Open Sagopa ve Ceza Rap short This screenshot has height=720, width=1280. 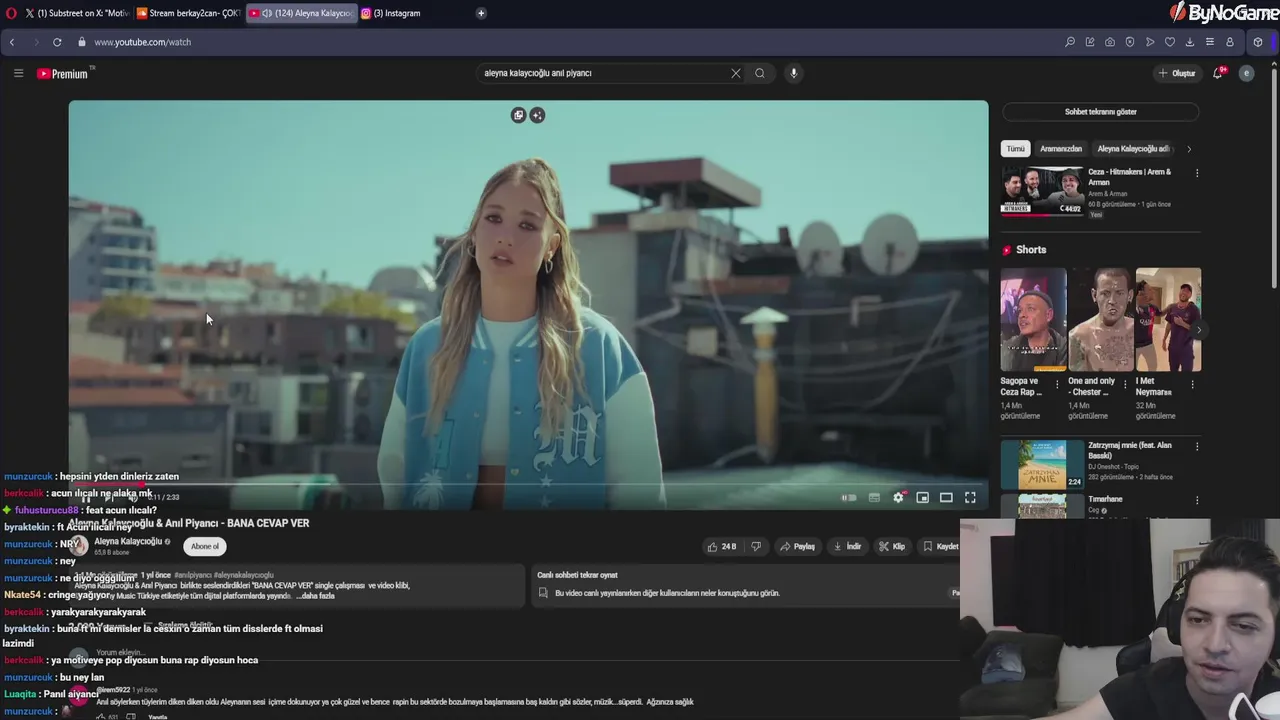coord(1033,320)
